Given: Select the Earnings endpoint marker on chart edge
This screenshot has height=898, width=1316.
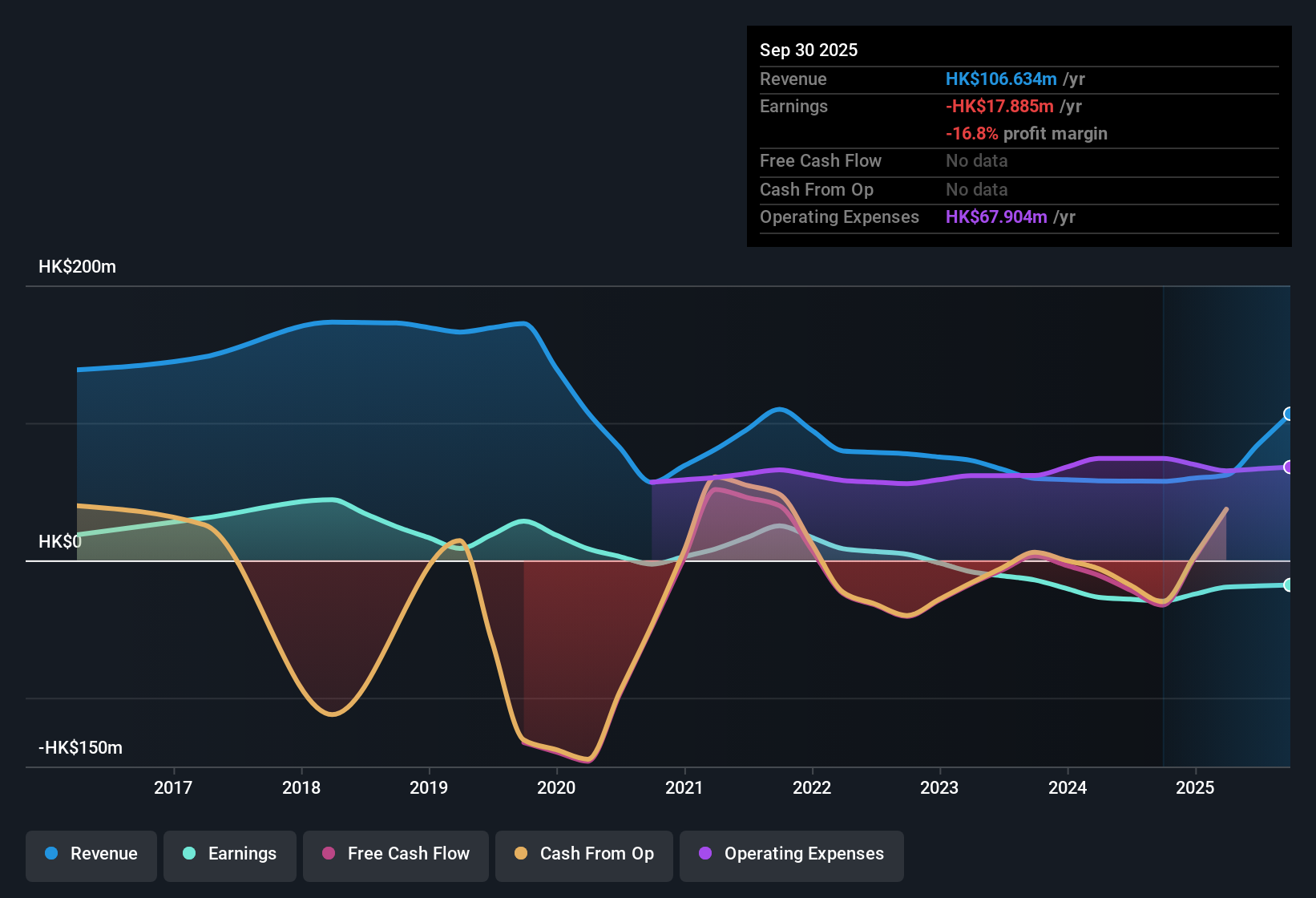Looking at the screenshot, I should click(1287, 585).
